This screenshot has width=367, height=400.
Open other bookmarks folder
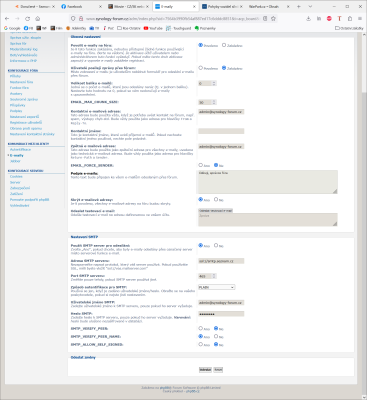coord(350,28)
